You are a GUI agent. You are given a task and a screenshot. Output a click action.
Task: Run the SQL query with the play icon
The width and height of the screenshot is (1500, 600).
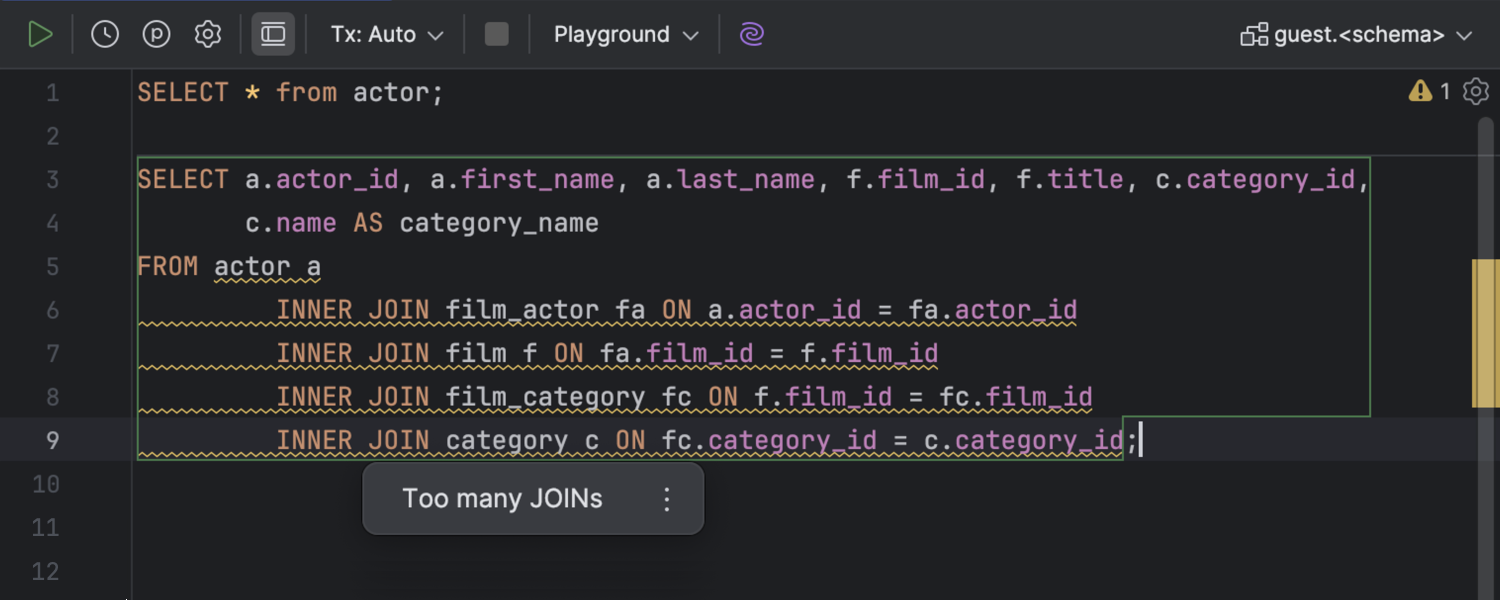point(41,33)
